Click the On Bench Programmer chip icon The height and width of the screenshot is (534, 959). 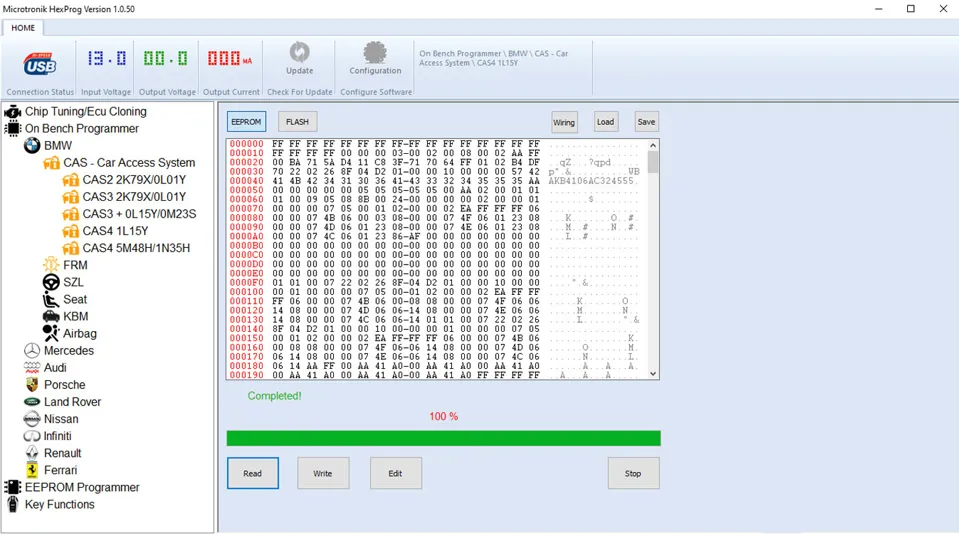[12, 128]
